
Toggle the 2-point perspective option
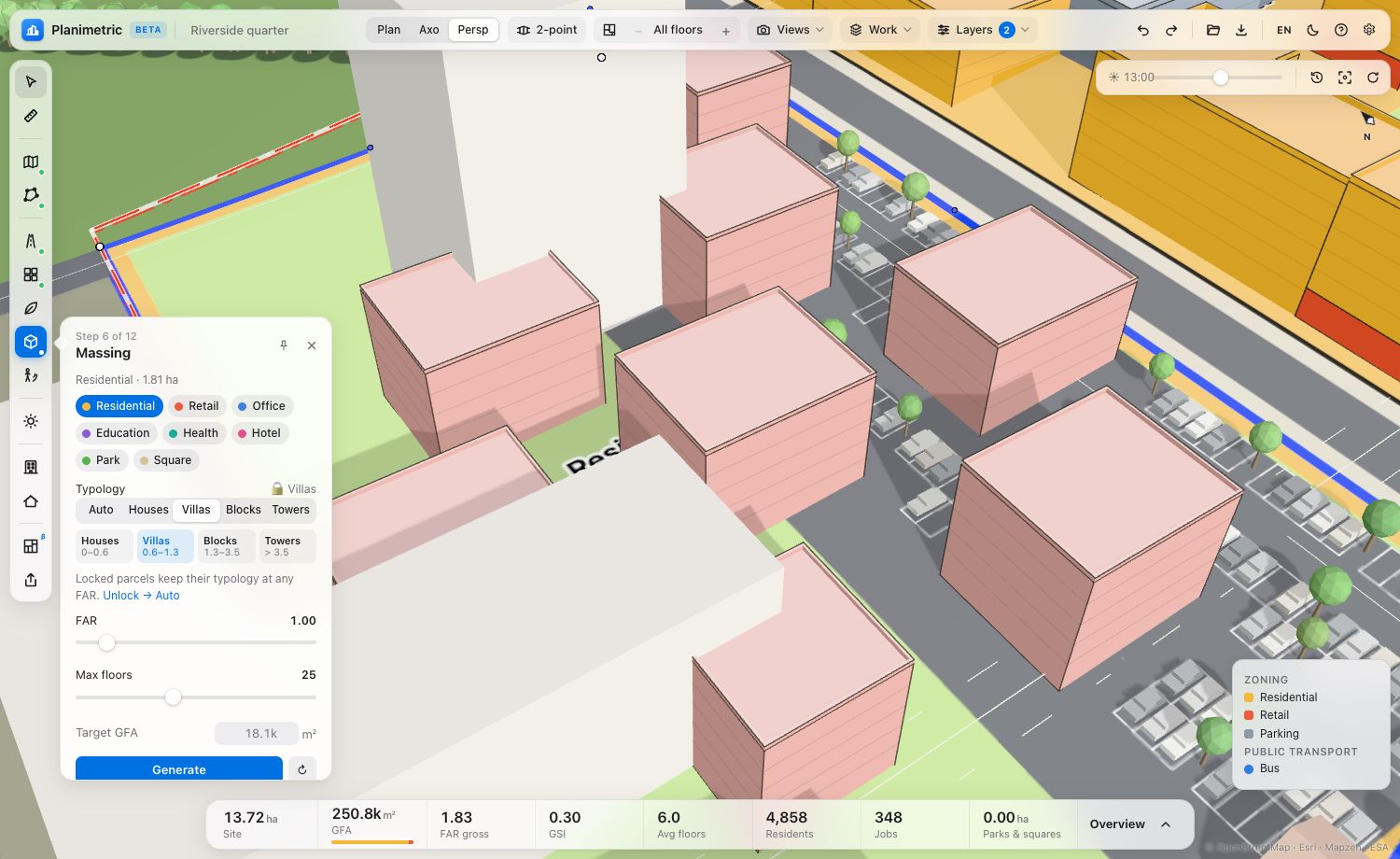pyautogui.click(x=547, y=30)
